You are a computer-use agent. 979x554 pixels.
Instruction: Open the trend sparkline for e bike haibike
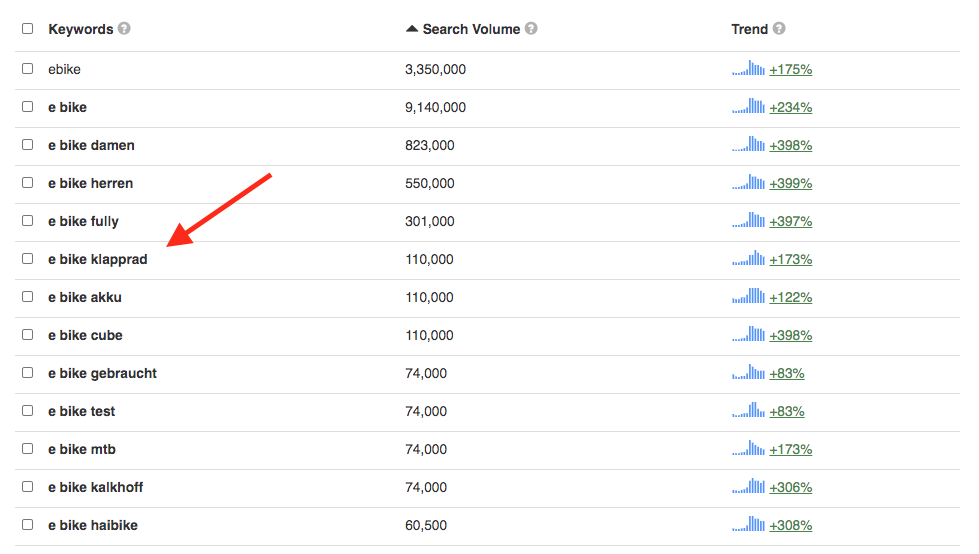point(748,525)
